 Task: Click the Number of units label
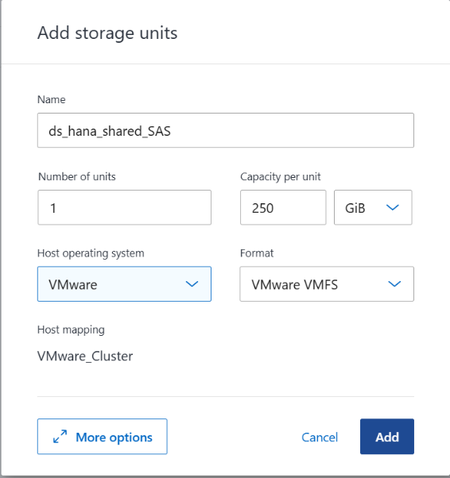pyautogui.click(x=77, y=176)
